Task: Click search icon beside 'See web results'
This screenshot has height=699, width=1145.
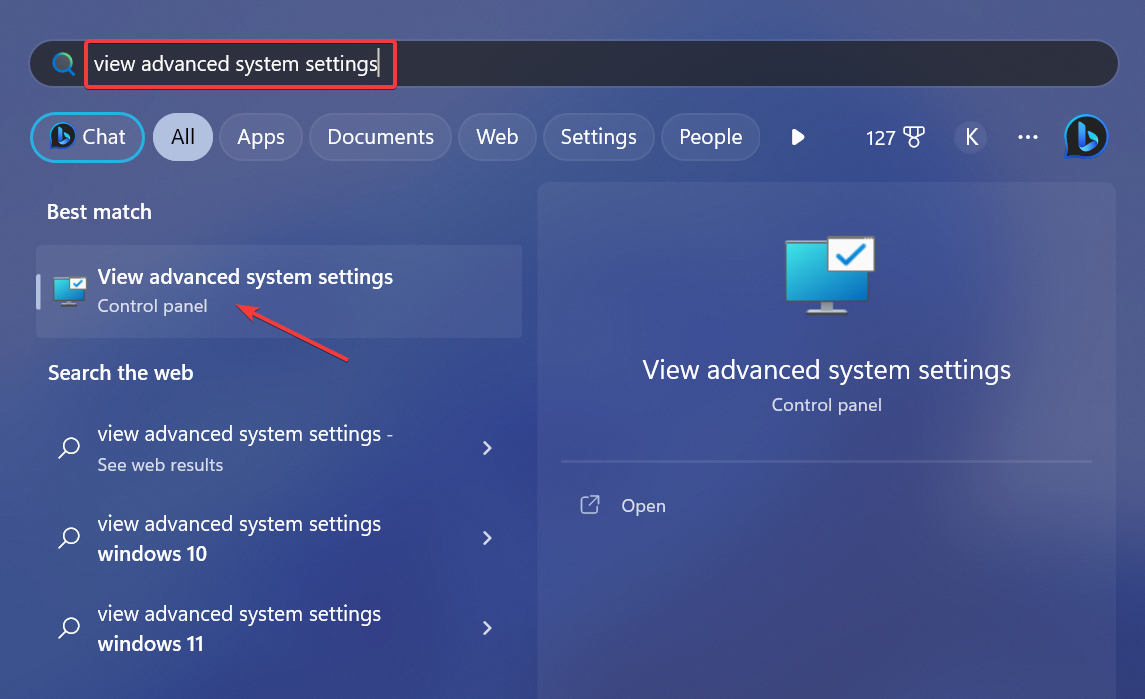Action: [69, 448]
